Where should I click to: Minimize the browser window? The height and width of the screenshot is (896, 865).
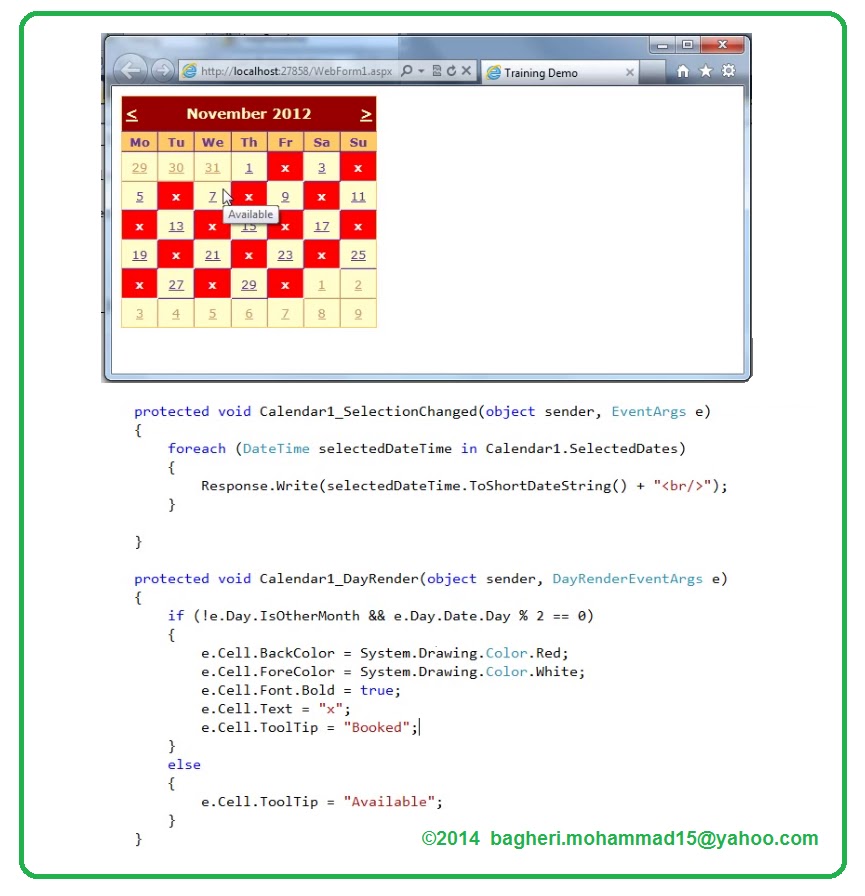[x=662, y=45]
